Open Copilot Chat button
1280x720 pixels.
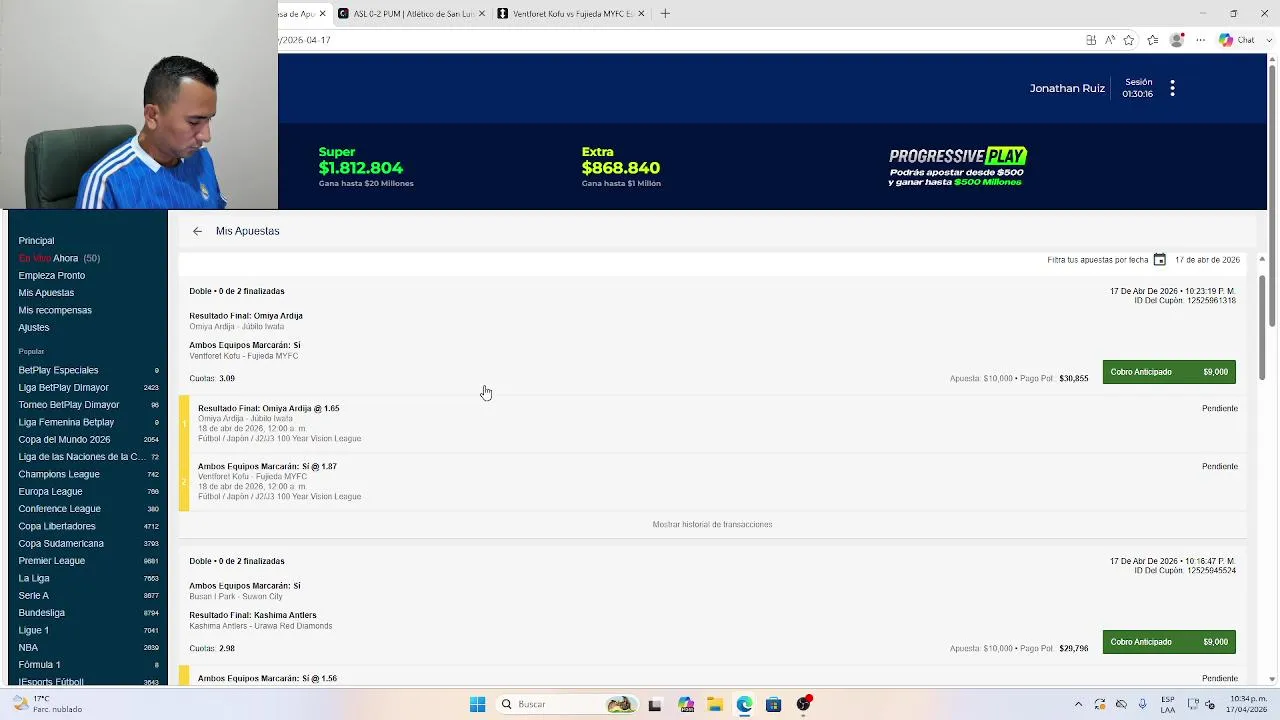pos(1237,40)
